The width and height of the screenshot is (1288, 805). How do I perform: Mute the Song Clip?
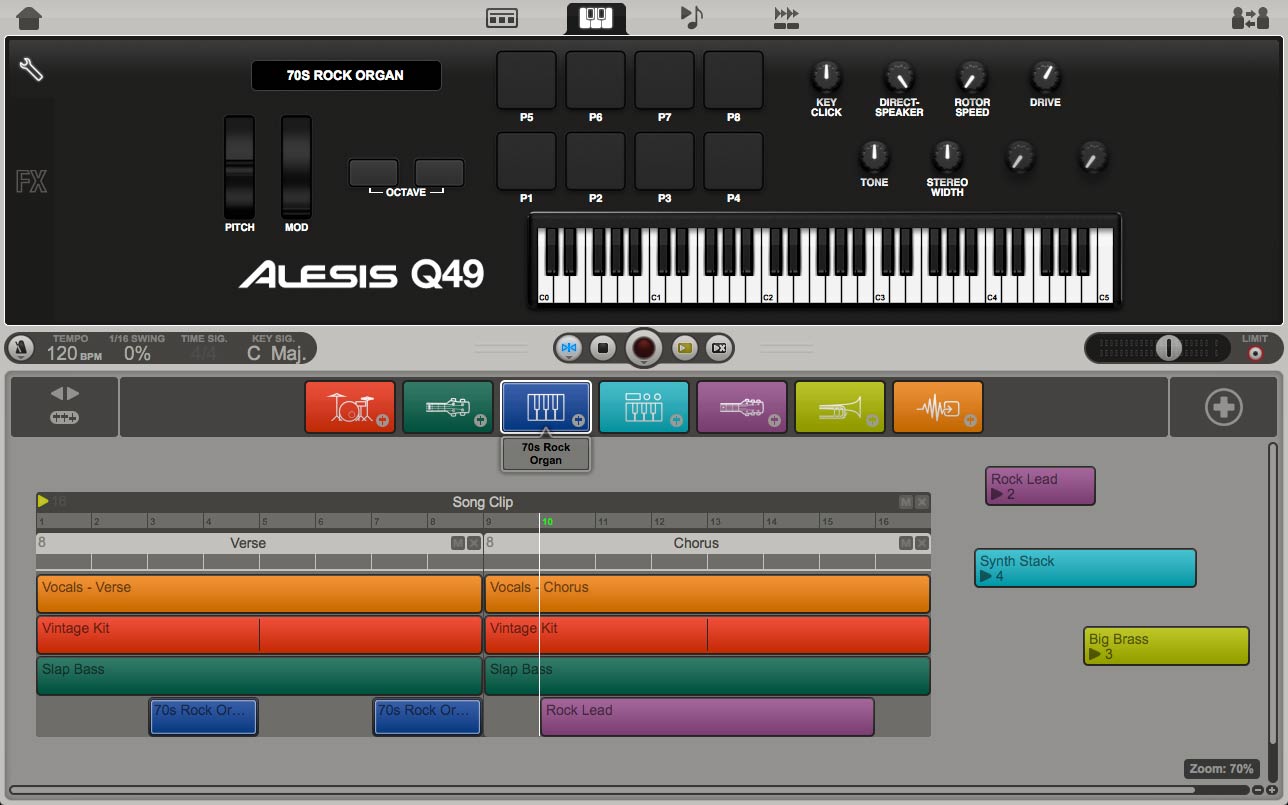[906, 502]
